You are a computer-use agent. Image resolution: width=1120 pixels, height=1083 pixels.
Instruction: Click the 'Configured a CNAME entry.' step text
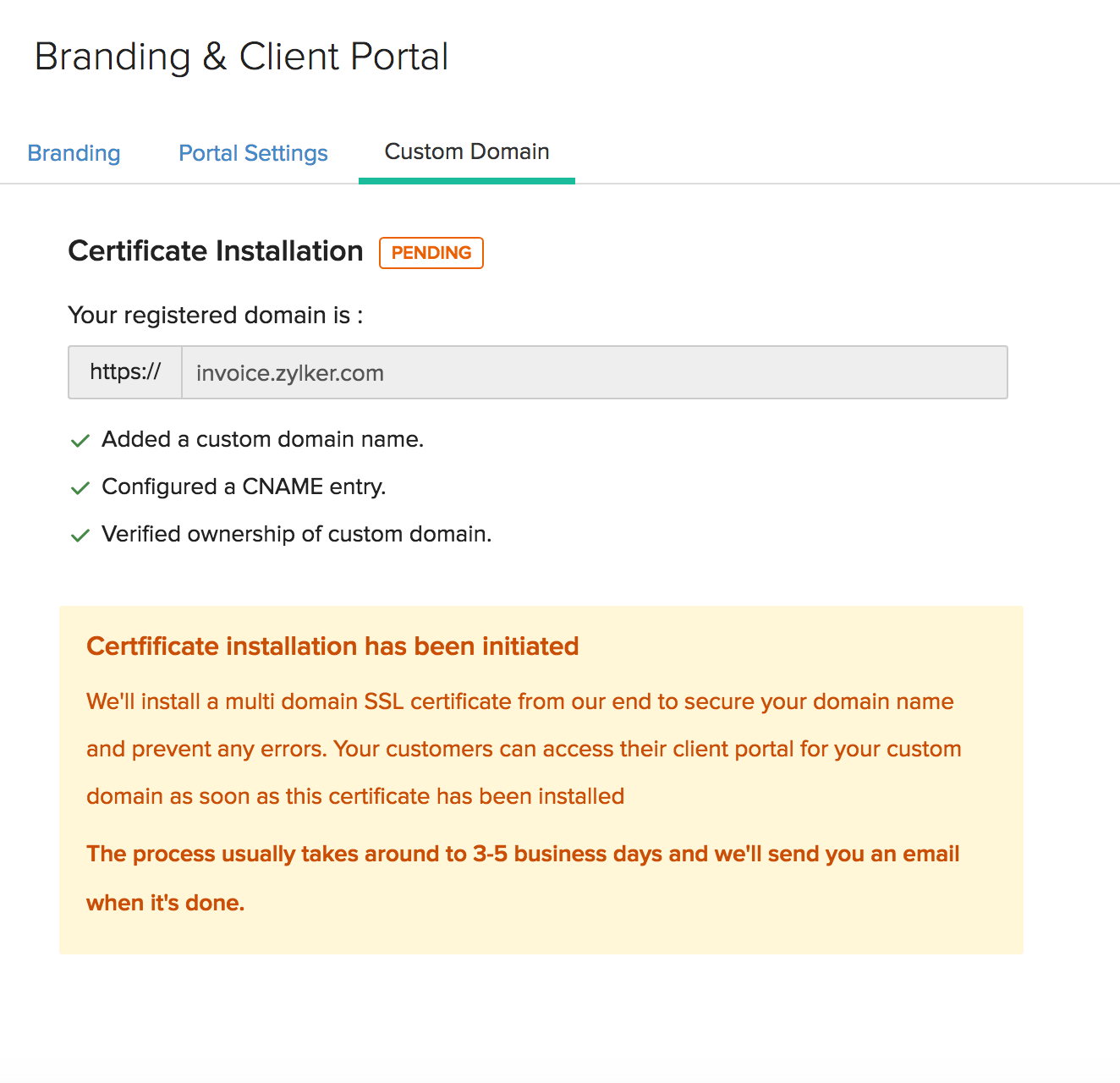(244, 487)
